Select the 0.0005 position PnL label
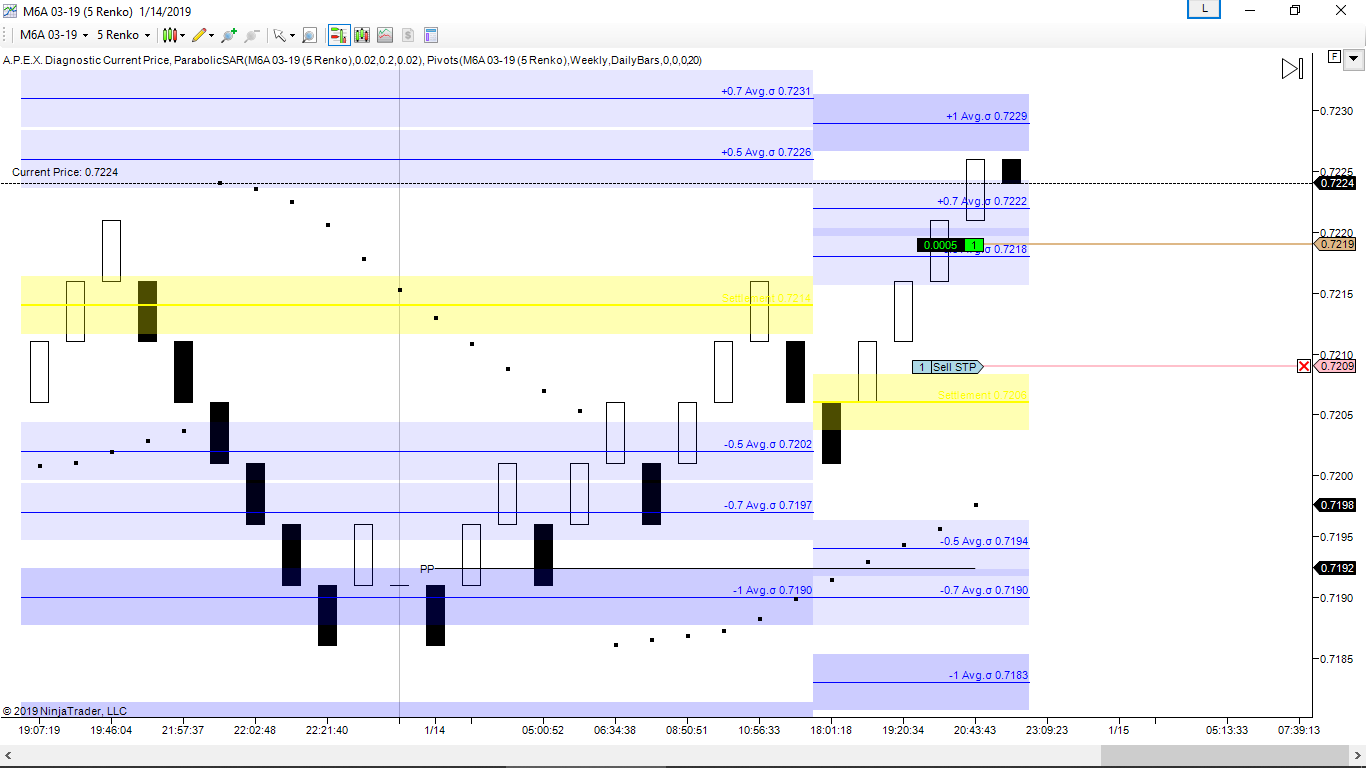The height and width of the screenshot is (768, 1366). (940, 245)
